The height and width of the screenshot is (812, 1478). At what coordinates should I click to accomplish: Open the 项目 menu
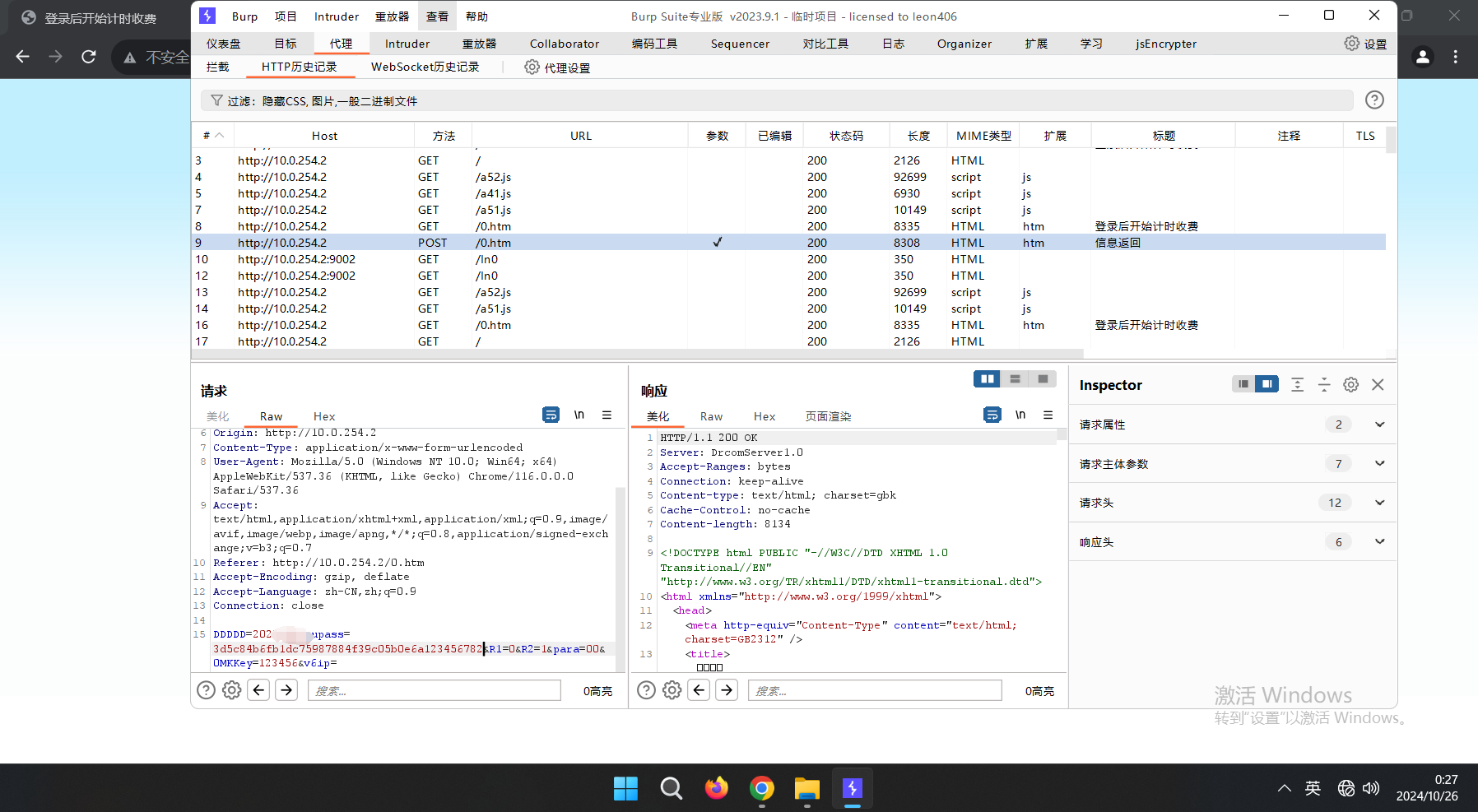[x=286, y=16]
